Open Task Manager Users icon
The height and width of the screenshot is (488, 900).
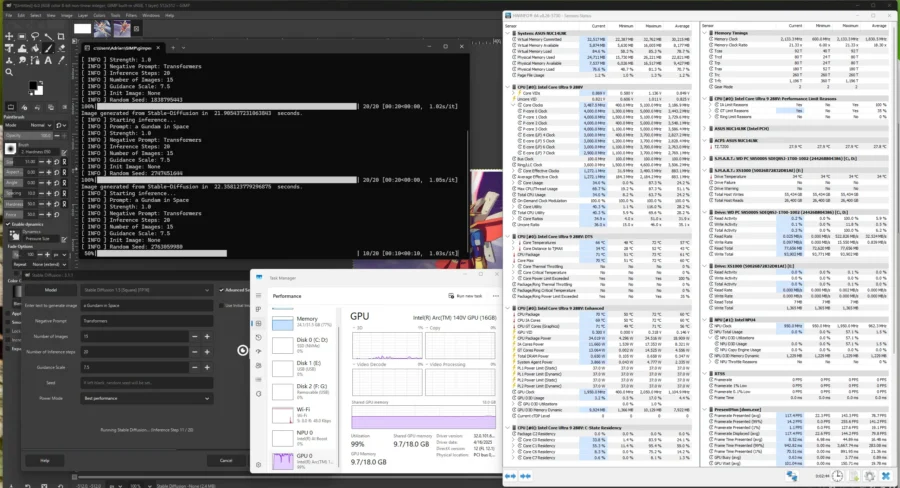(x=258, y=365)
